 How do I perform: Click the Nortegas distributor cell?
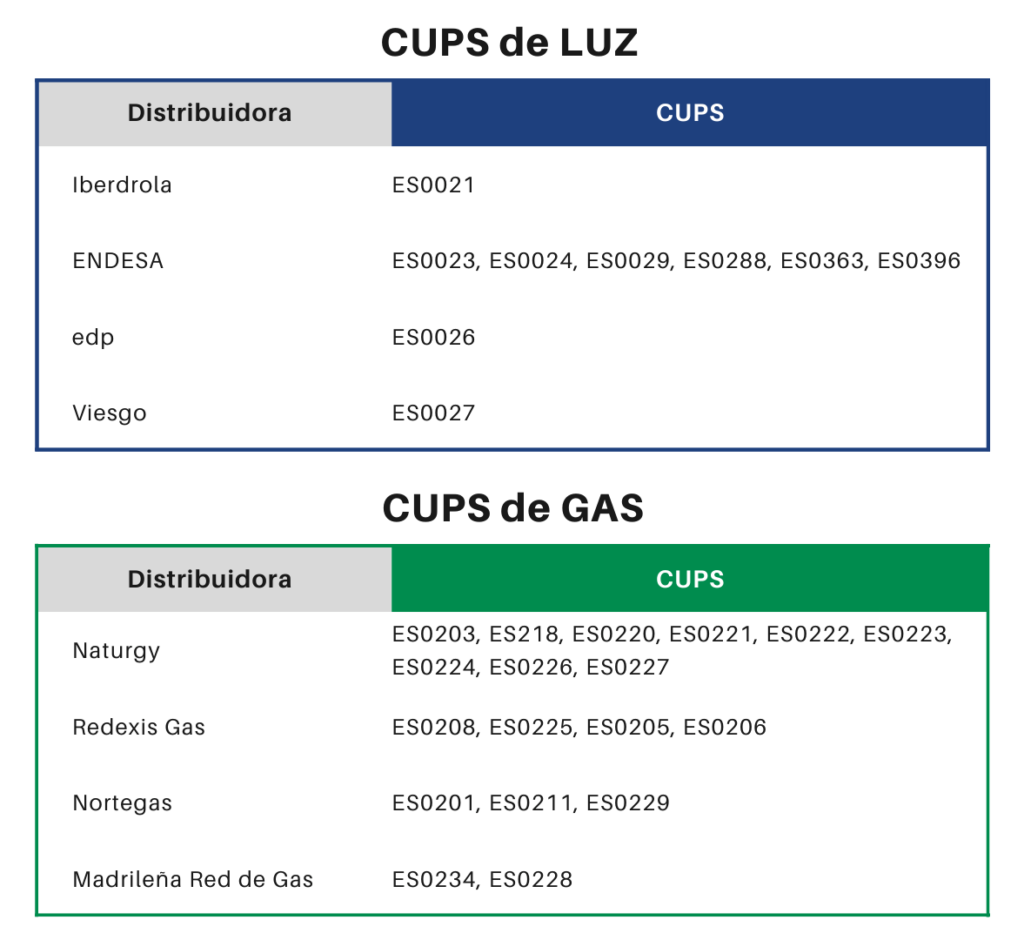coord(122,803)
